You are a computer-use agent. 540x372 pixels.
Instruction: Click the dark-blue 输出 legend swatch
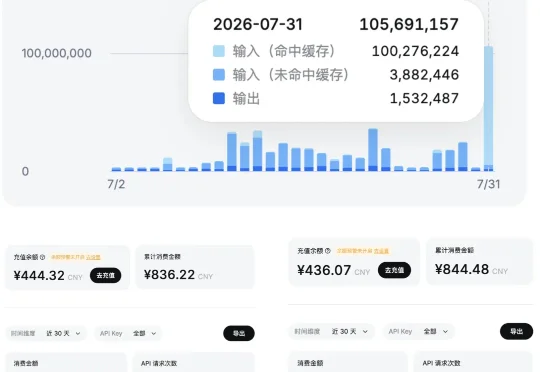(219, 98)
